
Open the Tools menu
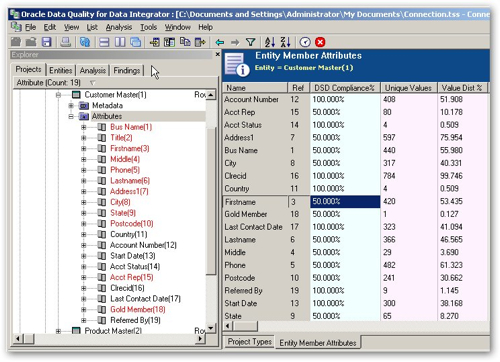[x=148, y=27]
